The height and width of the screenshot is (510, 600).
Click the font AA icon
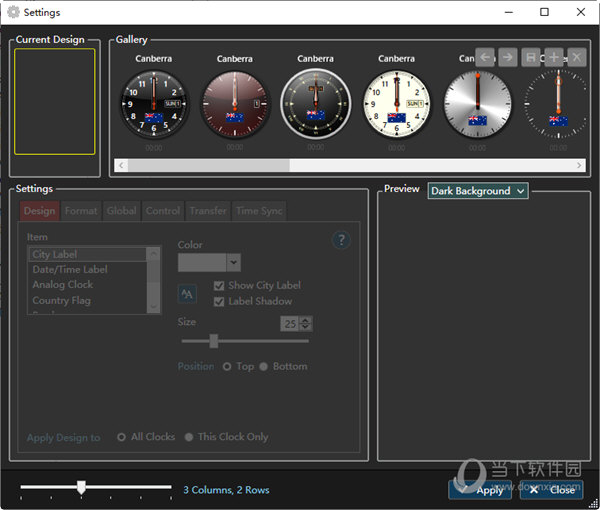(x=187, y=293)
